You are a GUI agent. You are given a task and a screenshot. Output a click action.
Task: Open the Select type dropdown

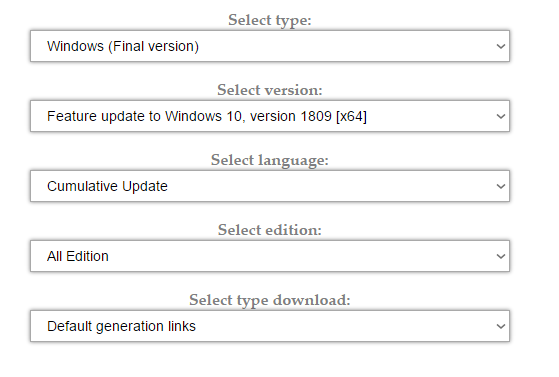[270, 46]
